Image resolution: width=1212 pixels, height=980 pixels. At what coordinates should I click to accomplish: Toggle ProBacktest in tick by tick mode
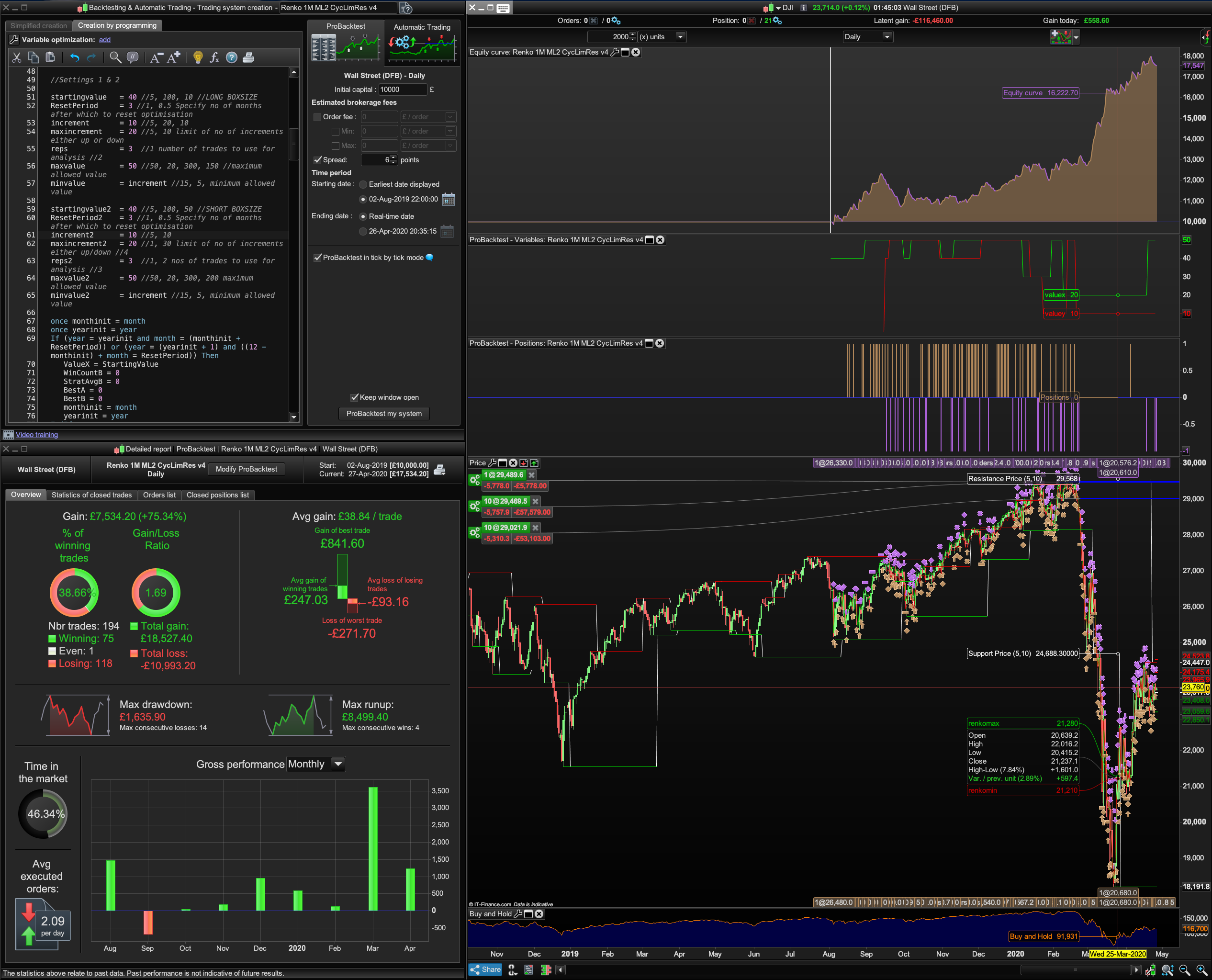(318, 258)
